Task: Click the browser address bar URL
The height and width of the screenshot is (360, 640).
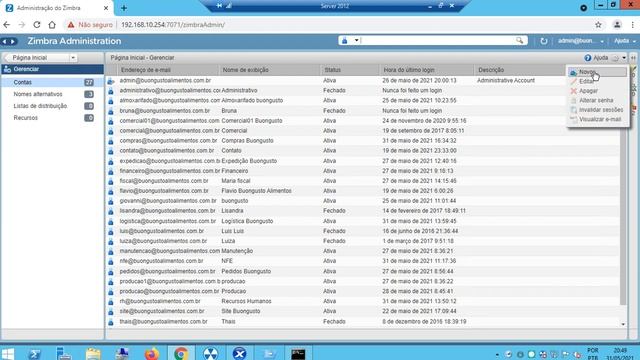Action: 173,24
